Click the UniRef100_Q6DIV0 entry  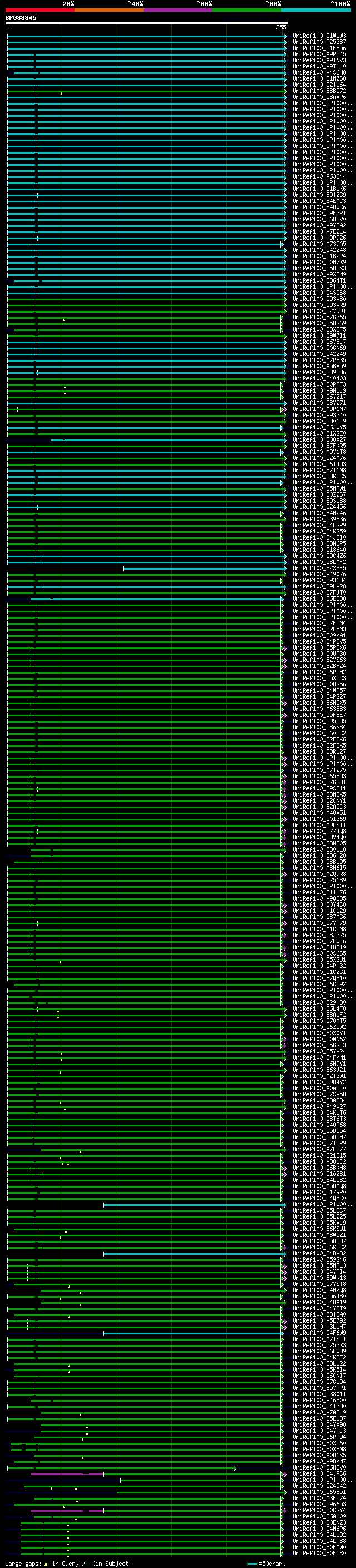point(319,220)
